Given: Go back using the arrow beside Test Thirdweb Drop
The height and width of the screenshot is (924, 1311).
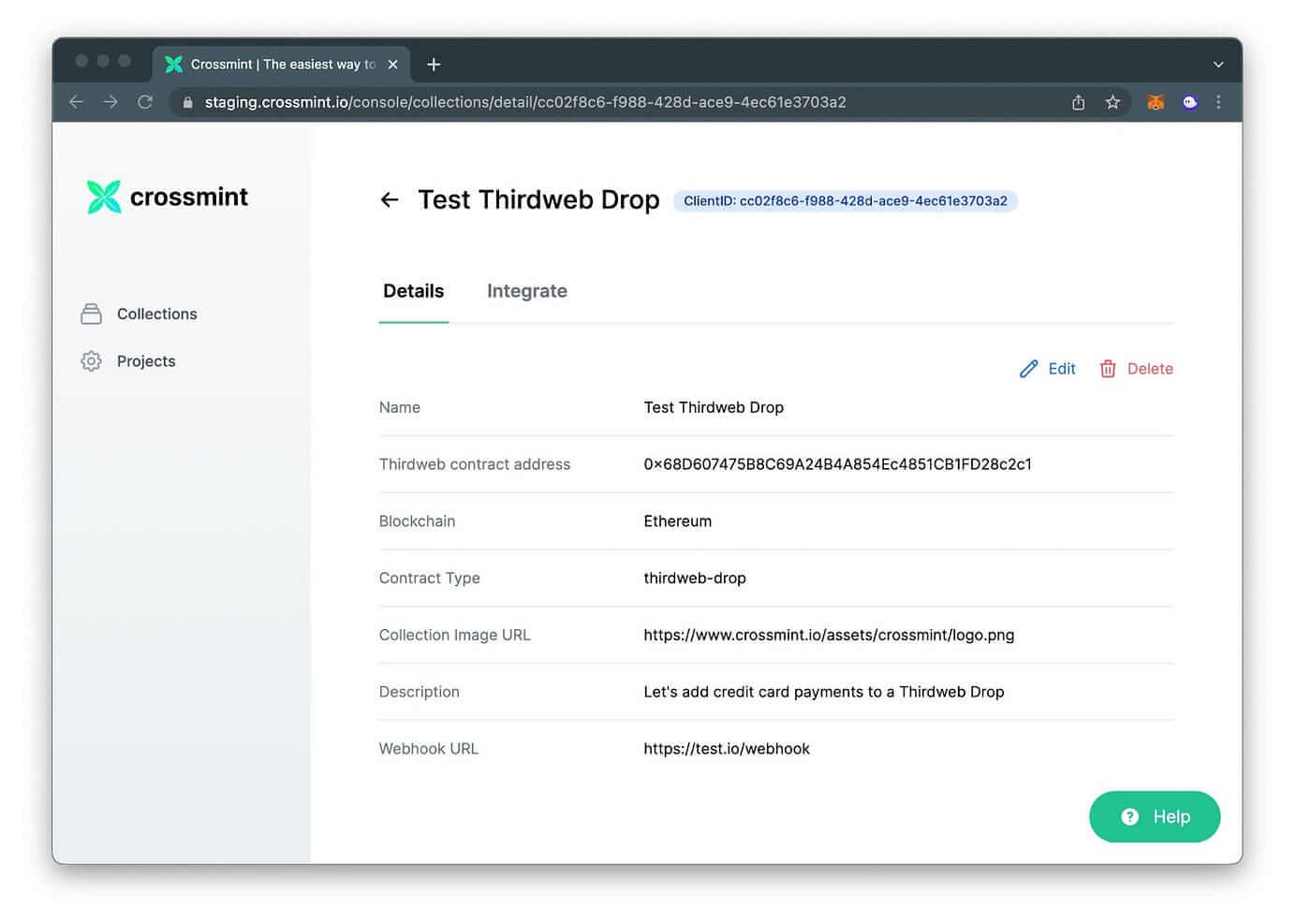Looking at the screenshot, I should tap(390, 199).
